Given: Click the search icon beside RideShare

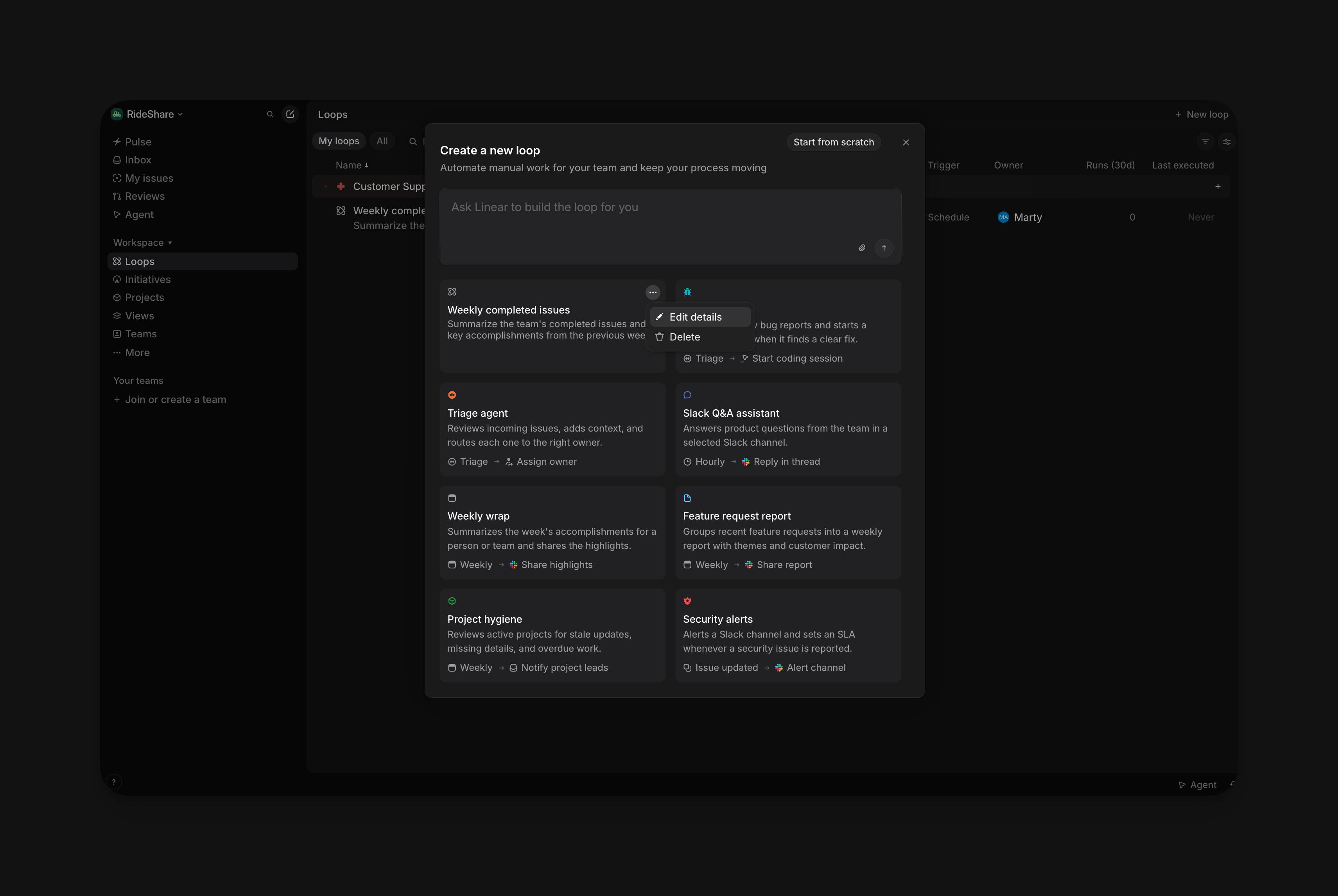Looking at the screenshot, I should coord(270,114).
